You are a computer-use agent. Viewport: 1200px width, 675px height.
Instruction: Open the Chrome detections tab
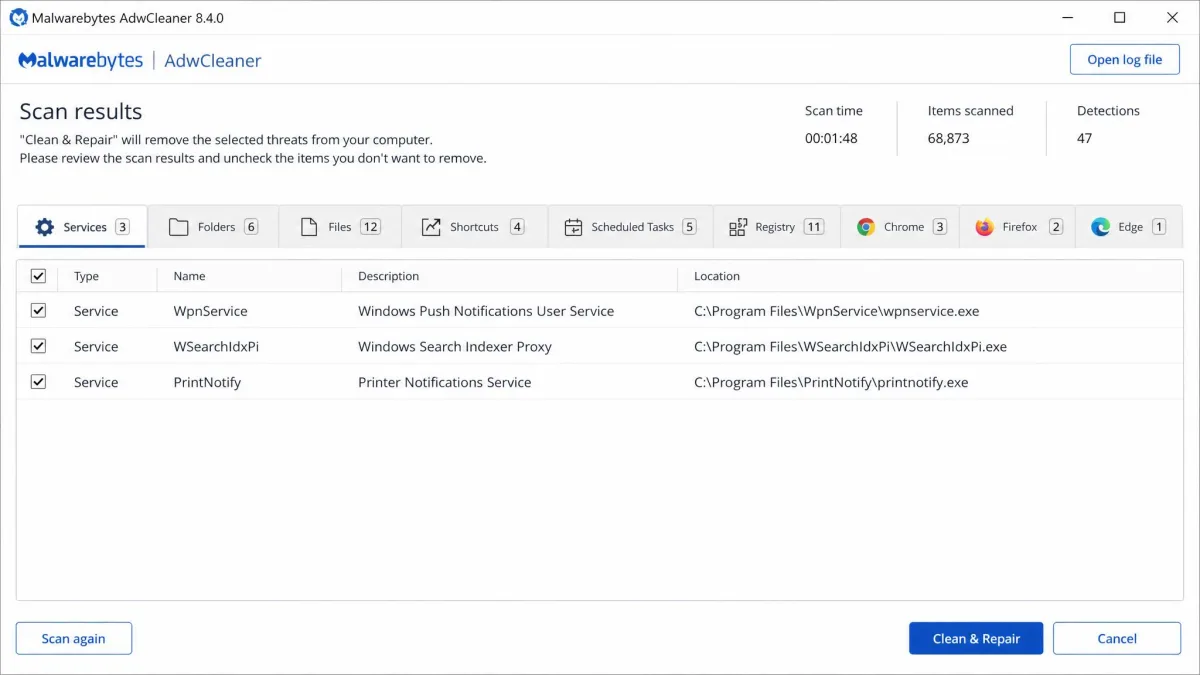point(900,227)
